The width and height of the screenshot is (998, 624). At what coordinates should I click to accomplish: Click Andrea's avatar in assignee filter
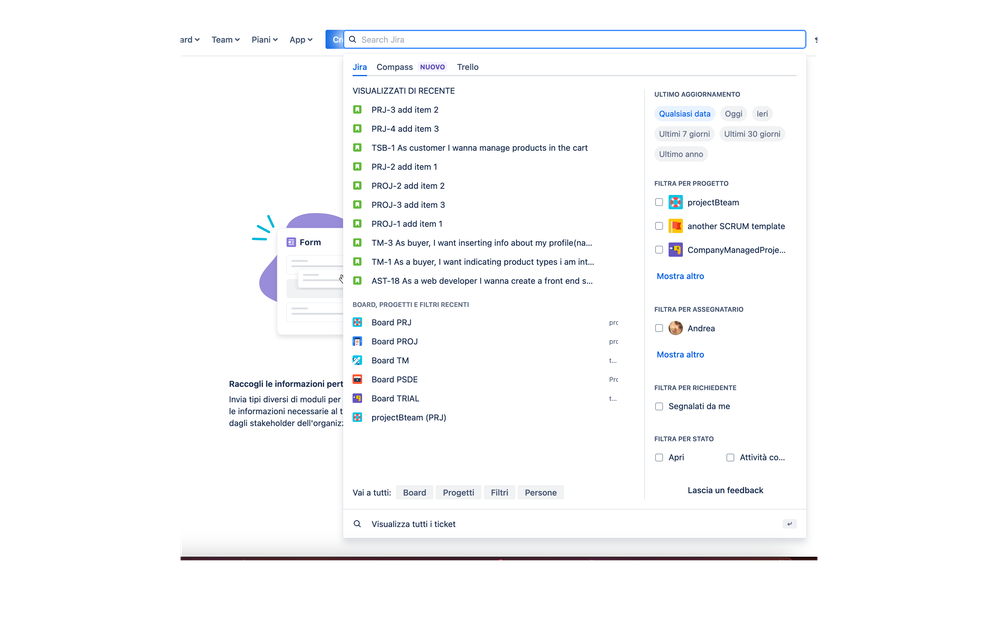point(676,329)
